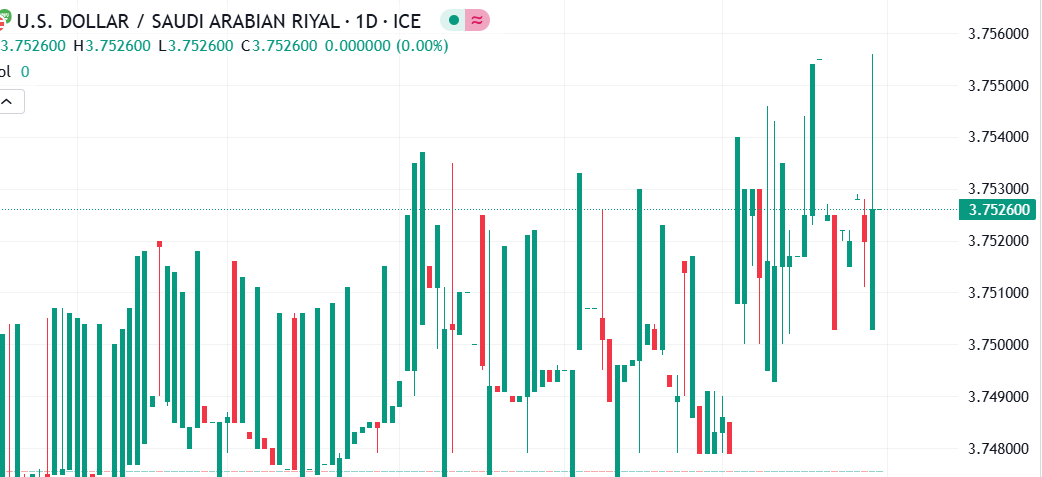Click the volume indicator value 0
Screen dimensions: 1042x477
coord(25,72)
